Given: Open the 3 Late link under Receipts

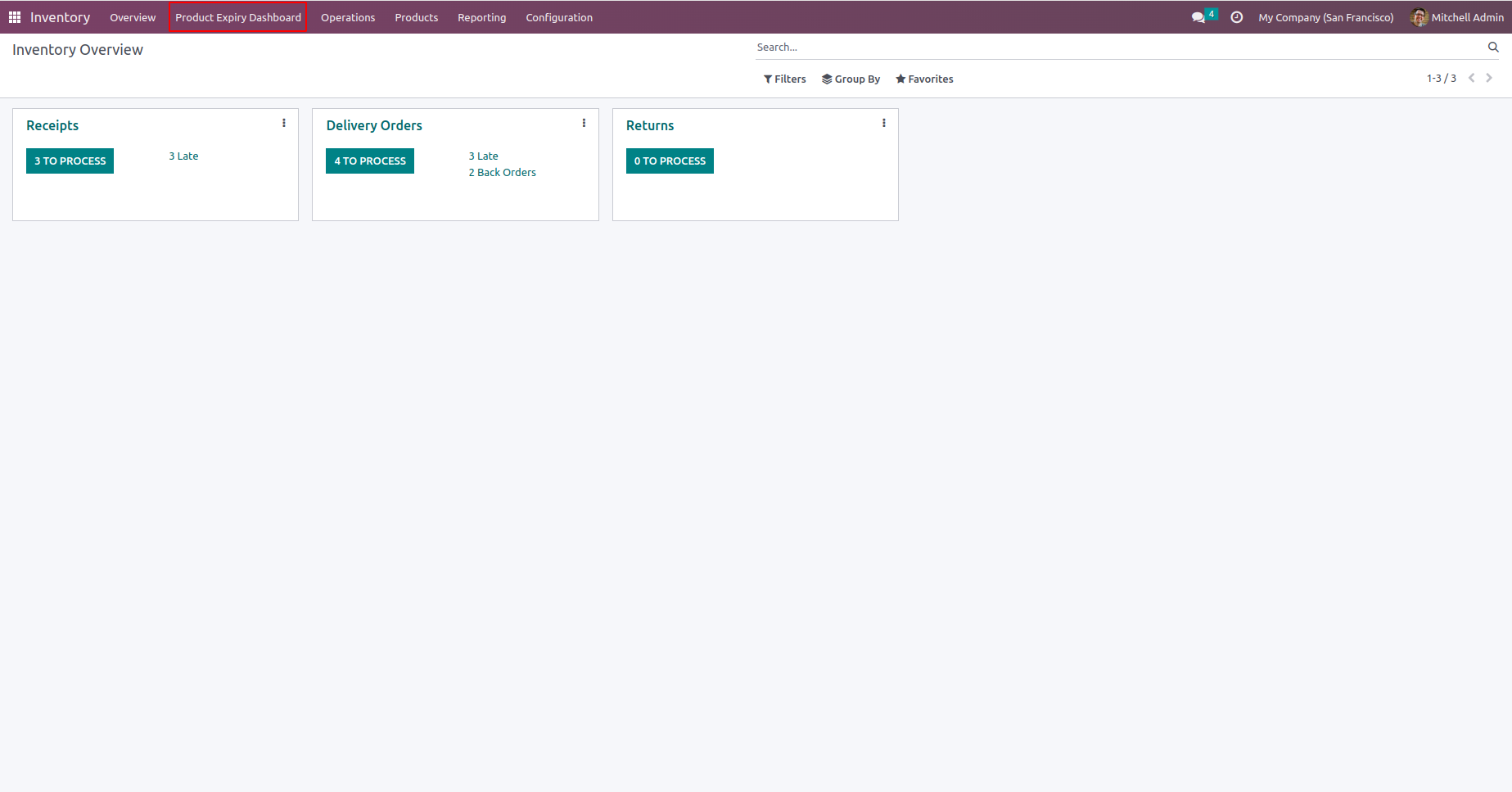Looking at the screenshot, I should tap(183, 156).
